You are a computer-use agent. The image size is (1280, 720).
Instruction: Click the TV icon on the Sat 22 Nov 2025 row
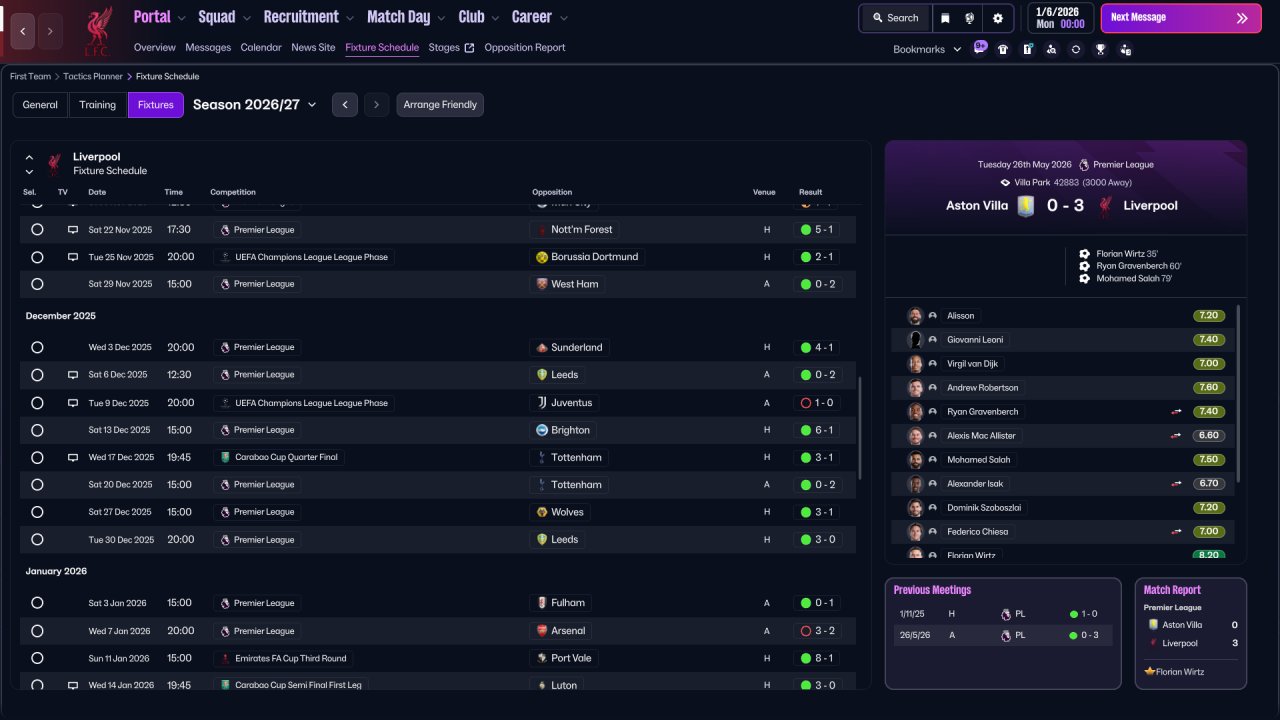pos(73,229)
